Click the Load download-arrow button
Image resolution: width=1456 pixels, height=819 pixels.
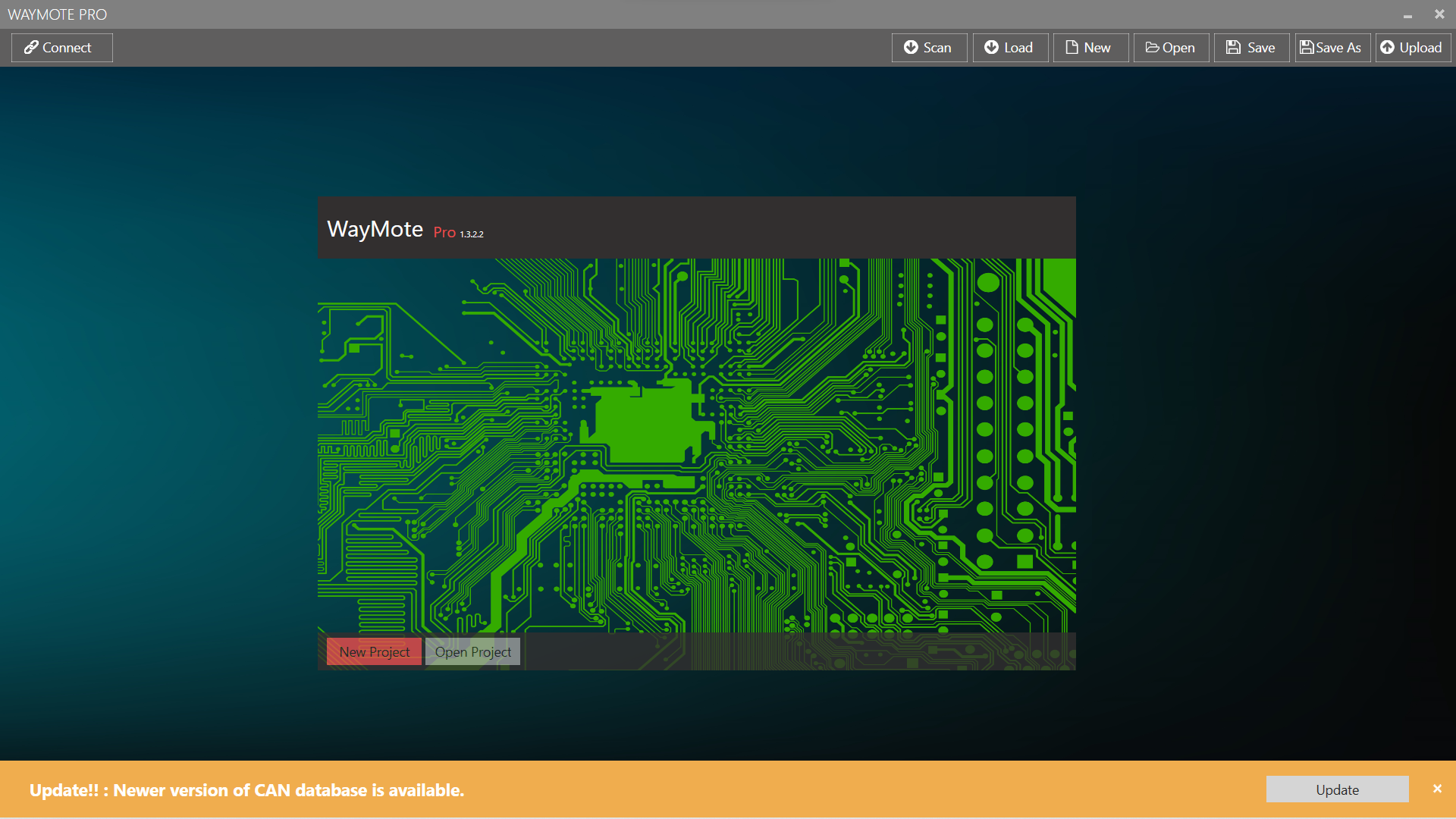click(x=1009, y=48)
